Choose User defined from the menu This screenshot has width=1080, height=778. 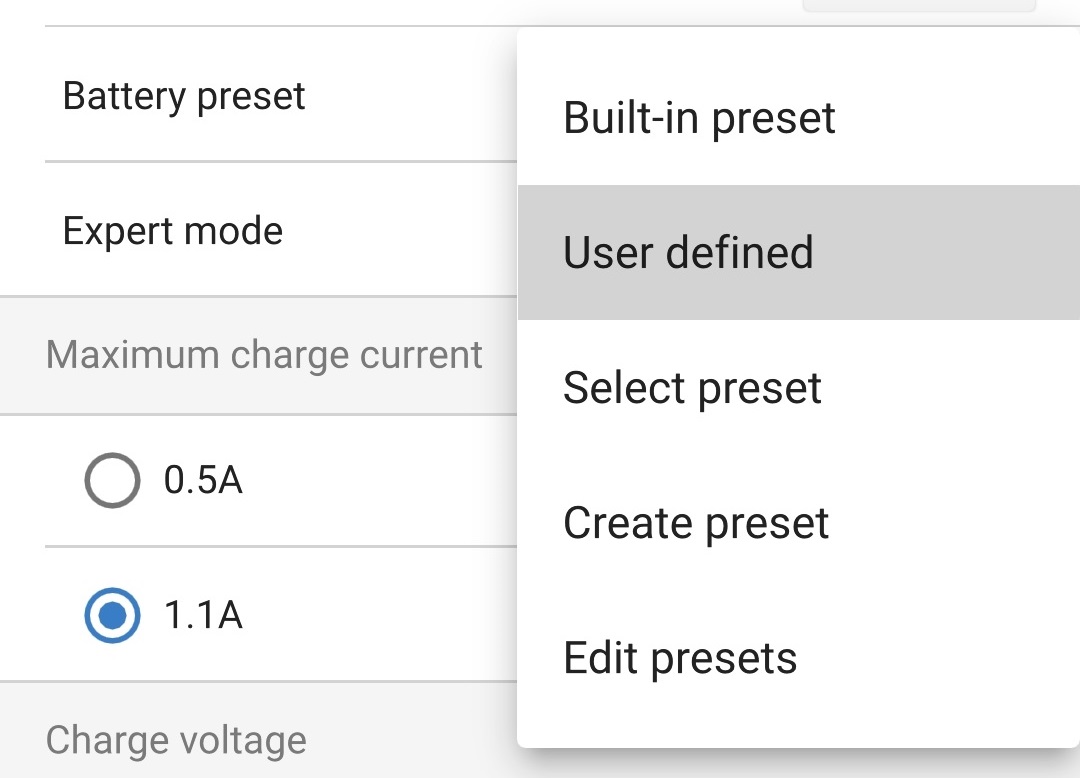coord(688,252)
